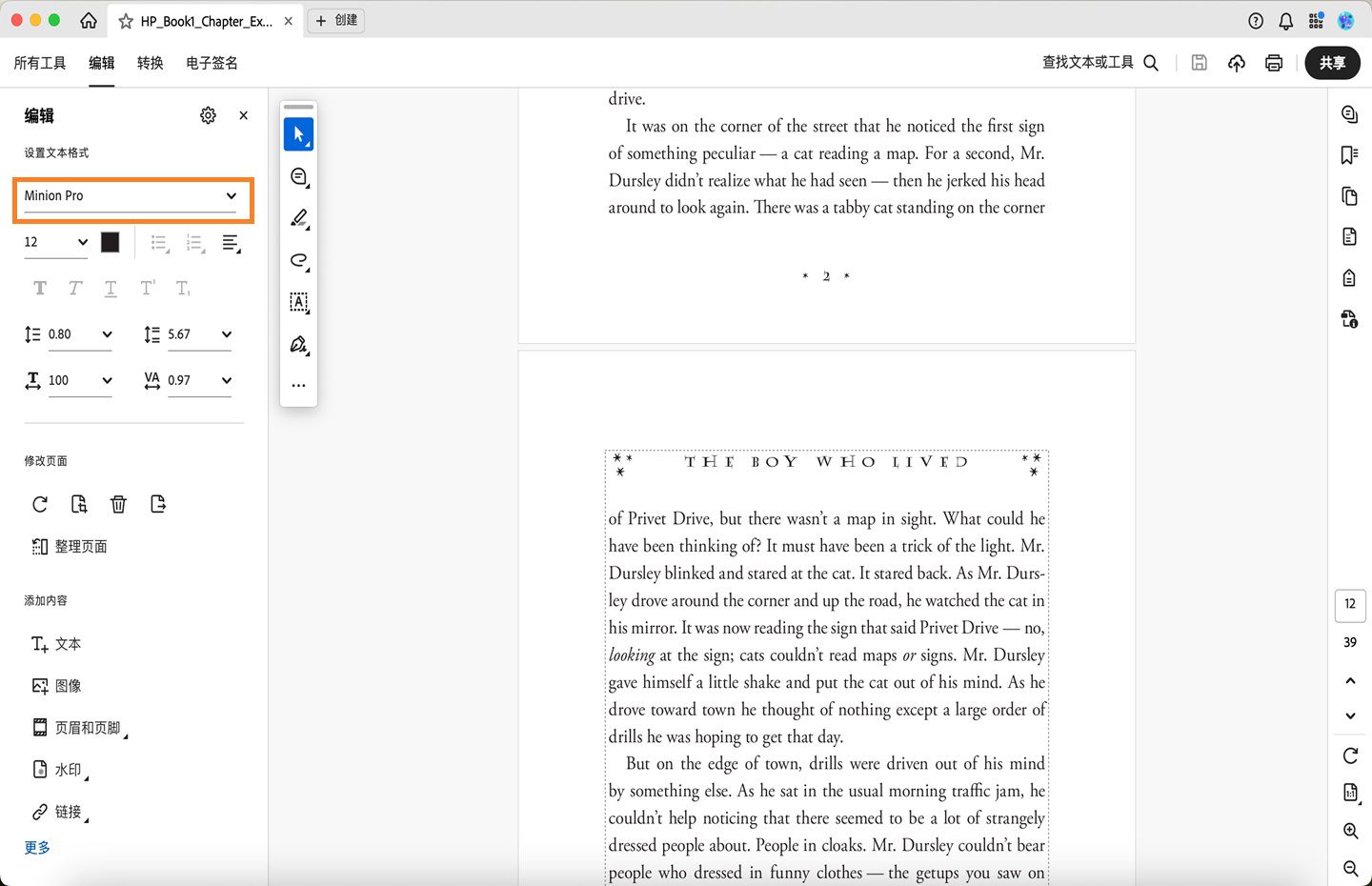Viewport: 1372px width, 886px height.
Task: Zoom out on the page
Action: (x=1350, y=868)
